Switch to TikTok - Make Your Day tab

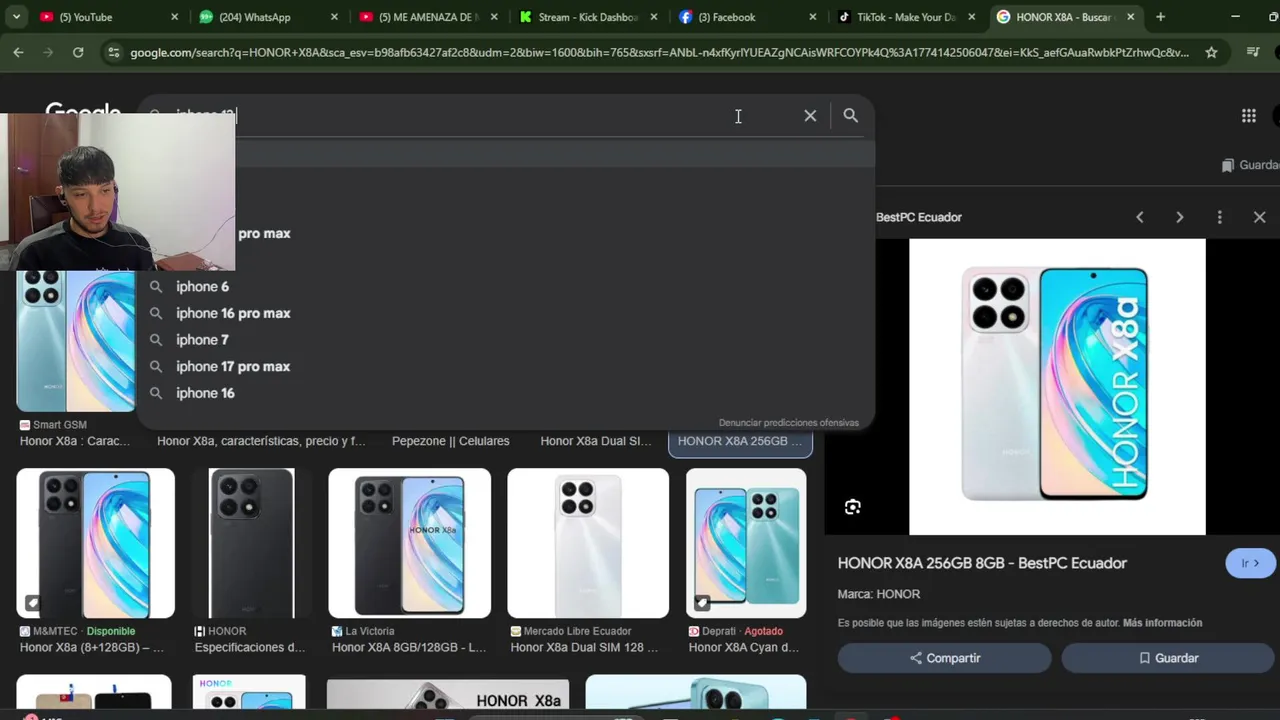coord(906,17)
